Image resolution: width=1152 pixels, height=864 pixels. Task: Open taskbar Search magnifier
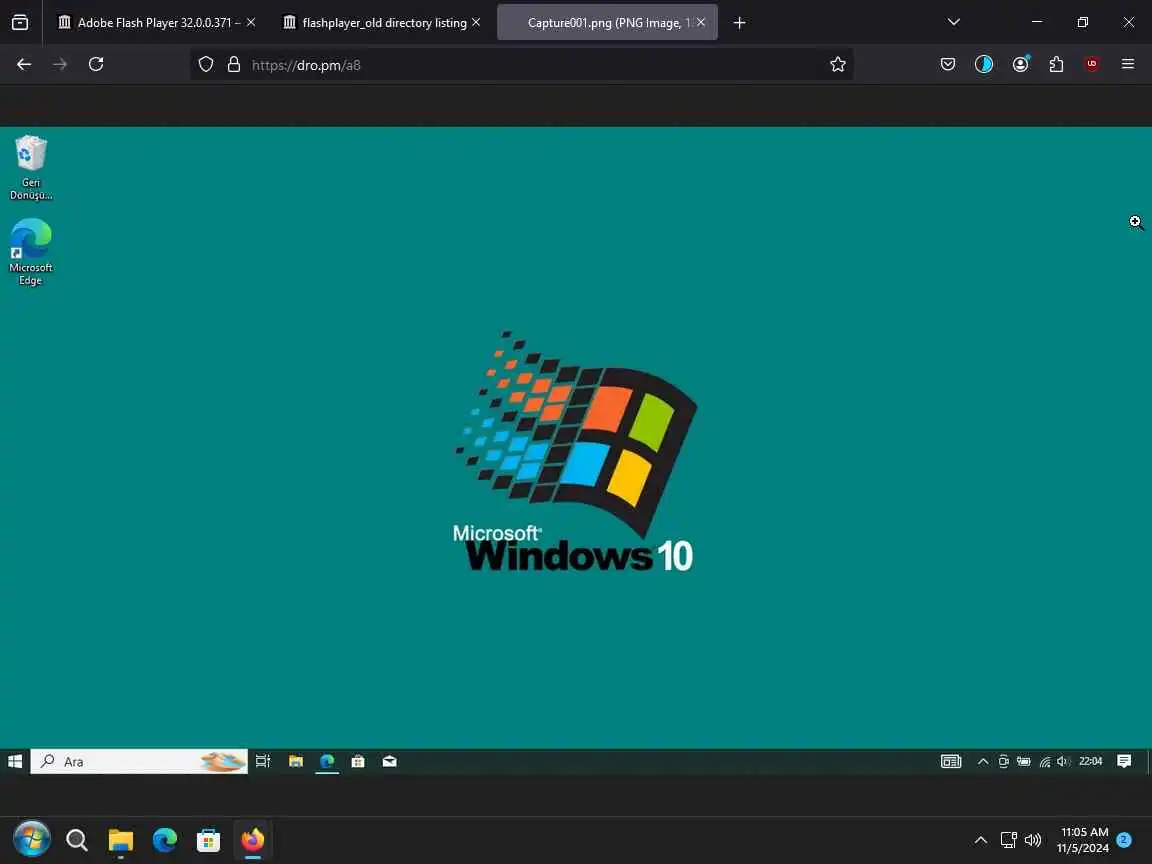point(76,840)
